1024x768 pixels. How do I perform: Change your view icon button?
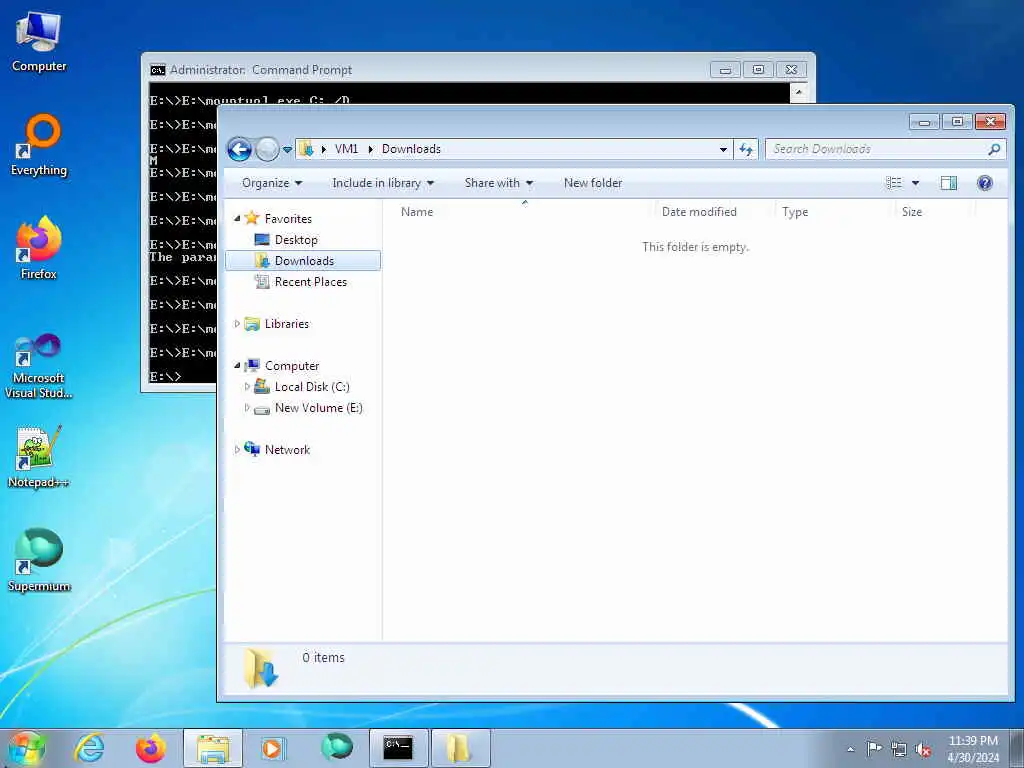893,183
